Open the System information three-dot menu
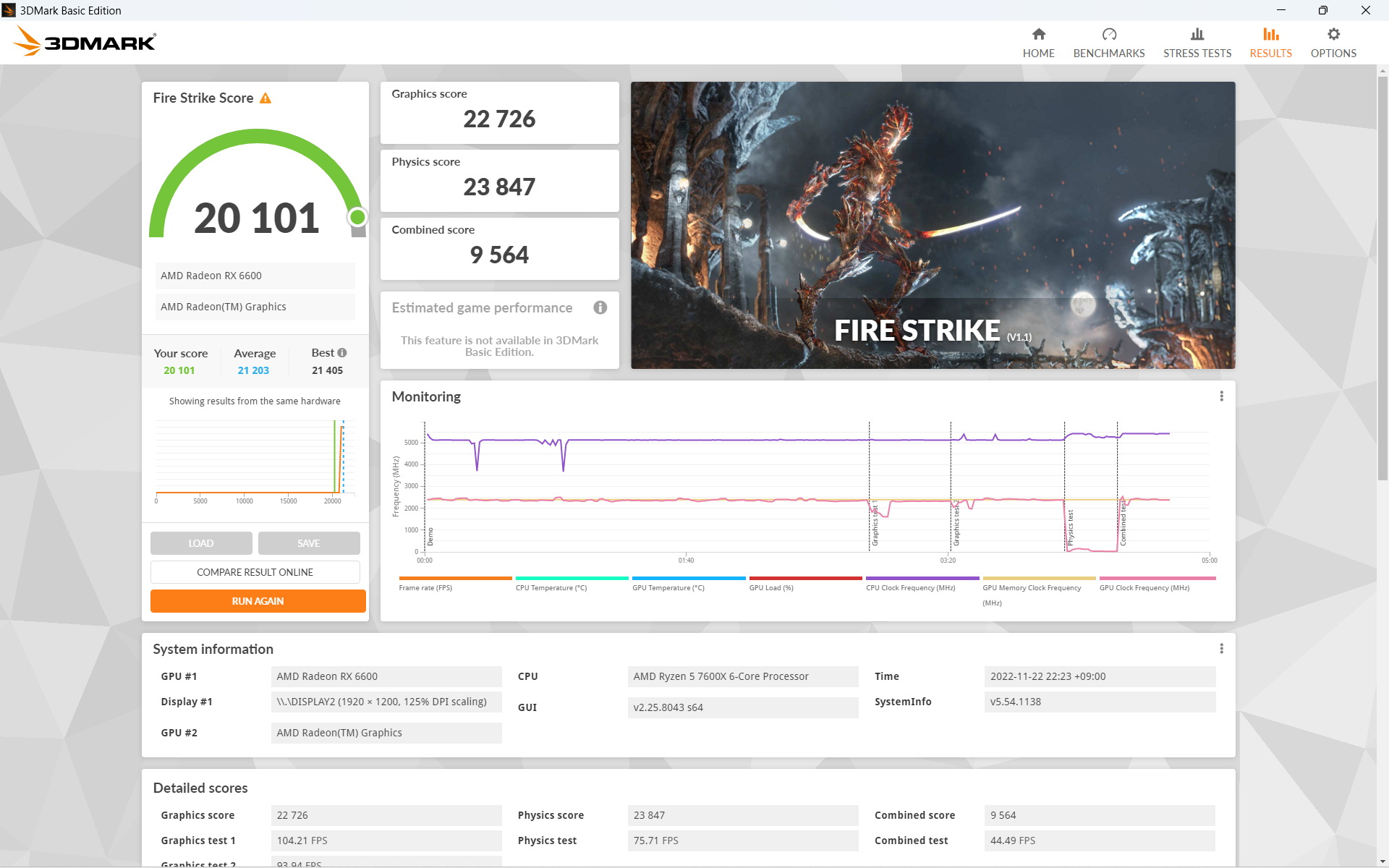Image resolution: width=1389 pixels, height=868 pixels. pyautogui.click(x=1221, y=649)
